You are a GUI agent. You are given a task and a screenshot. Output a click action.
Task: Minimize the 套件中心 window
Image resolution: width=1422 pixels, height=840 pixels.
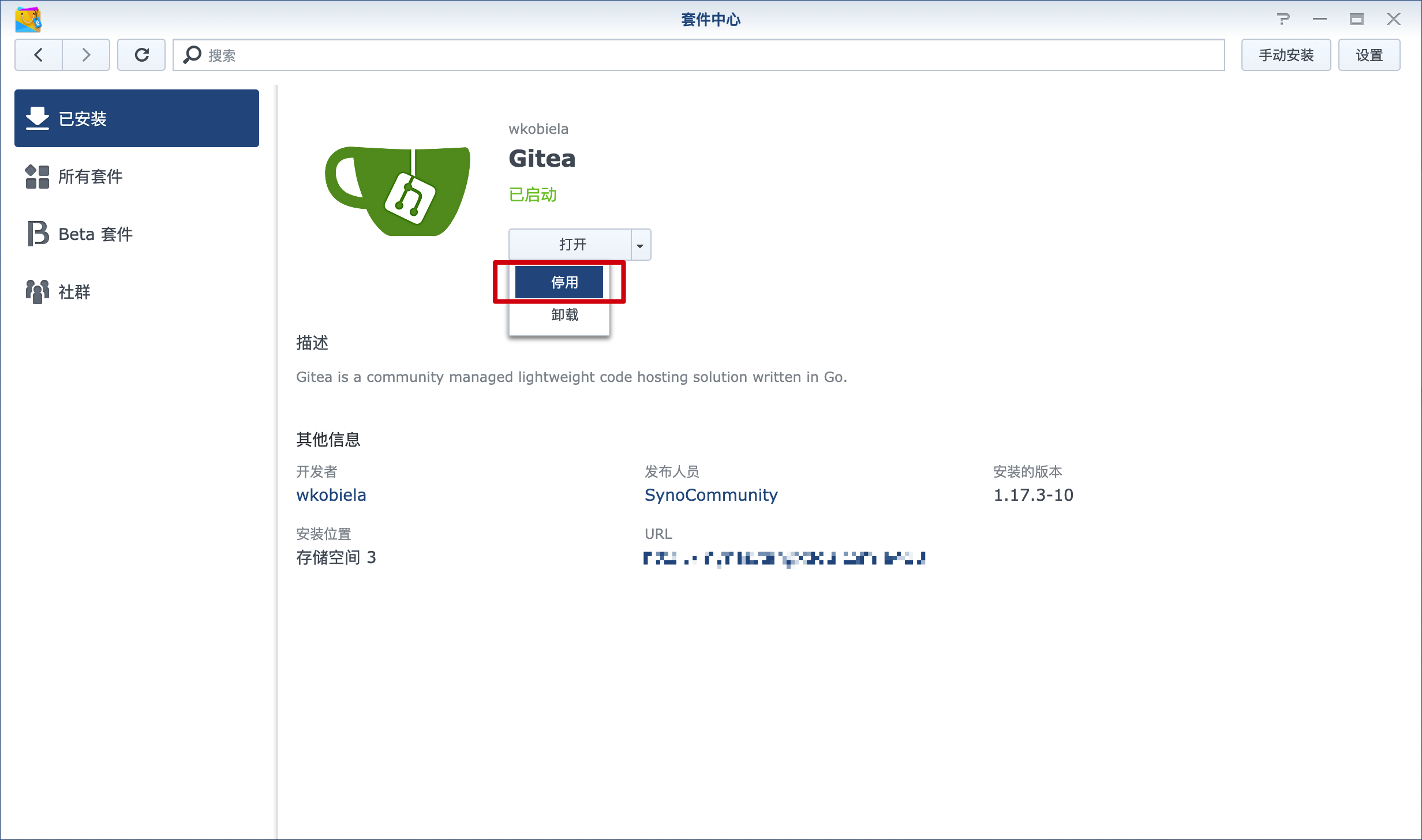click(x=1320, y=20)
